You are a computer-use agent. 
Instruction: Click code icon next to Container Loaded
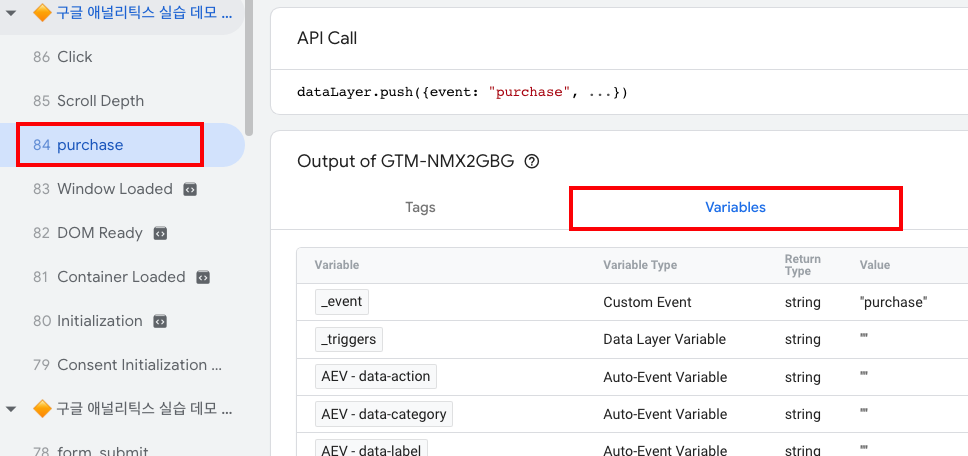[203, 277]
